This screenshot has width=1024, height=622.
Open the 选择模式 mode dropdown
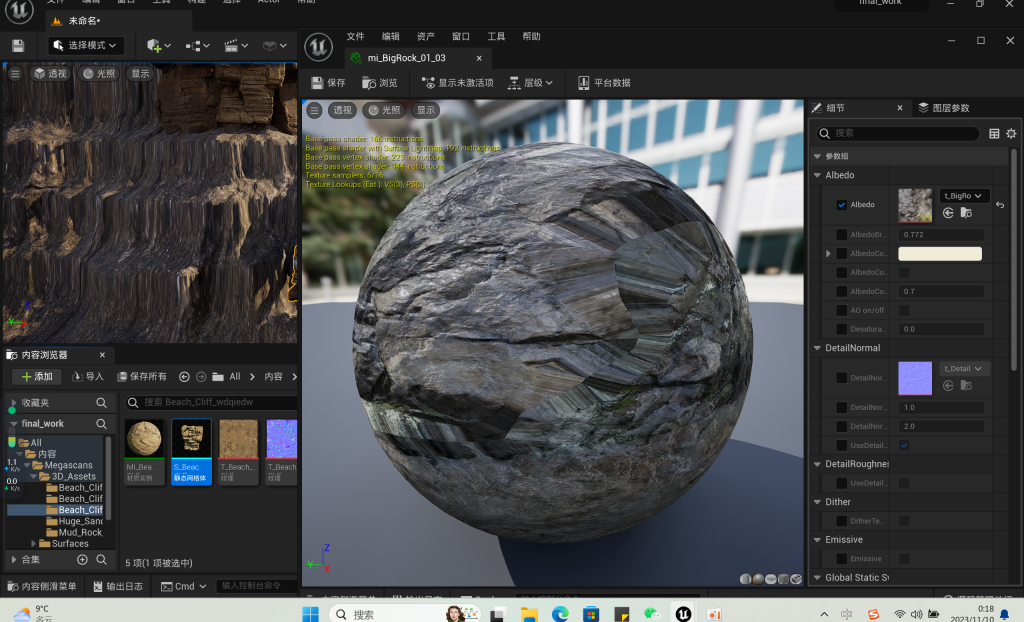click(x=86, y=45)
